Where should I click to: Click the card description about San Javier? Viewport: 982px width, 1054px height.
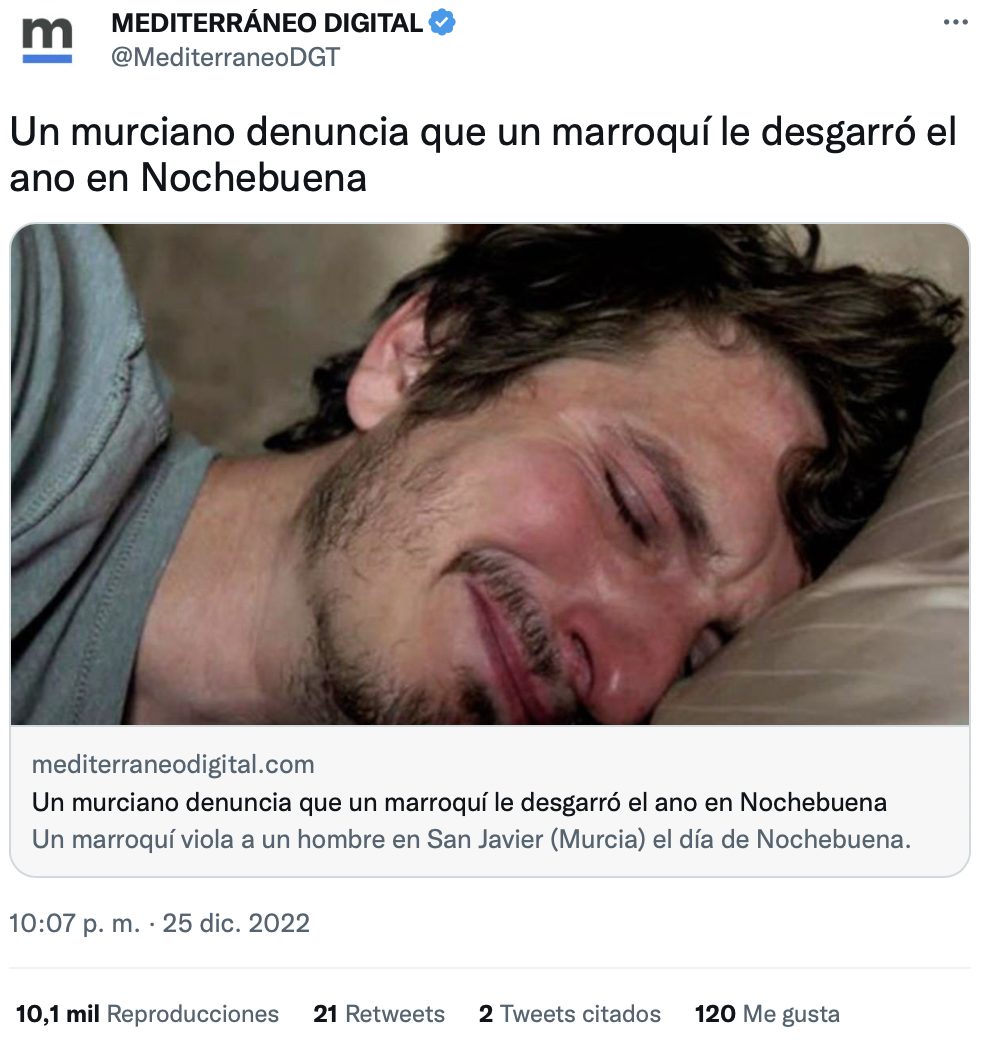[471, 839]
